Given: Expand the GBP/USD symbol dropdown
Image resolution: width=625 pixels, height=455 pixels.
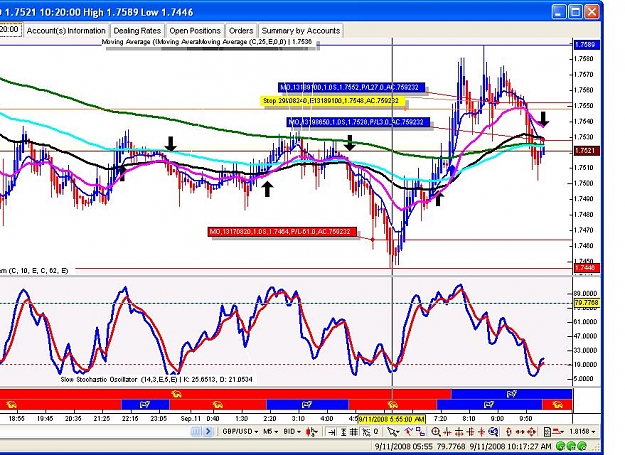Looking at the screenshot, I should click(x=240, y=431).
